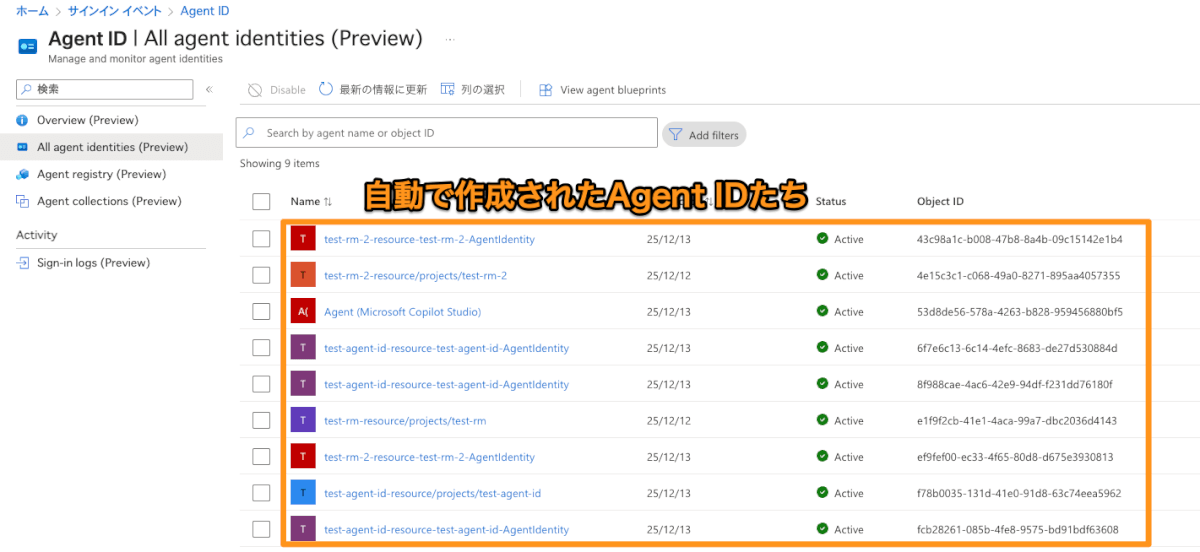This screenshot has width=1200, height=552.
Task: Click the Add filters button
Action: [x=704, y=134]
